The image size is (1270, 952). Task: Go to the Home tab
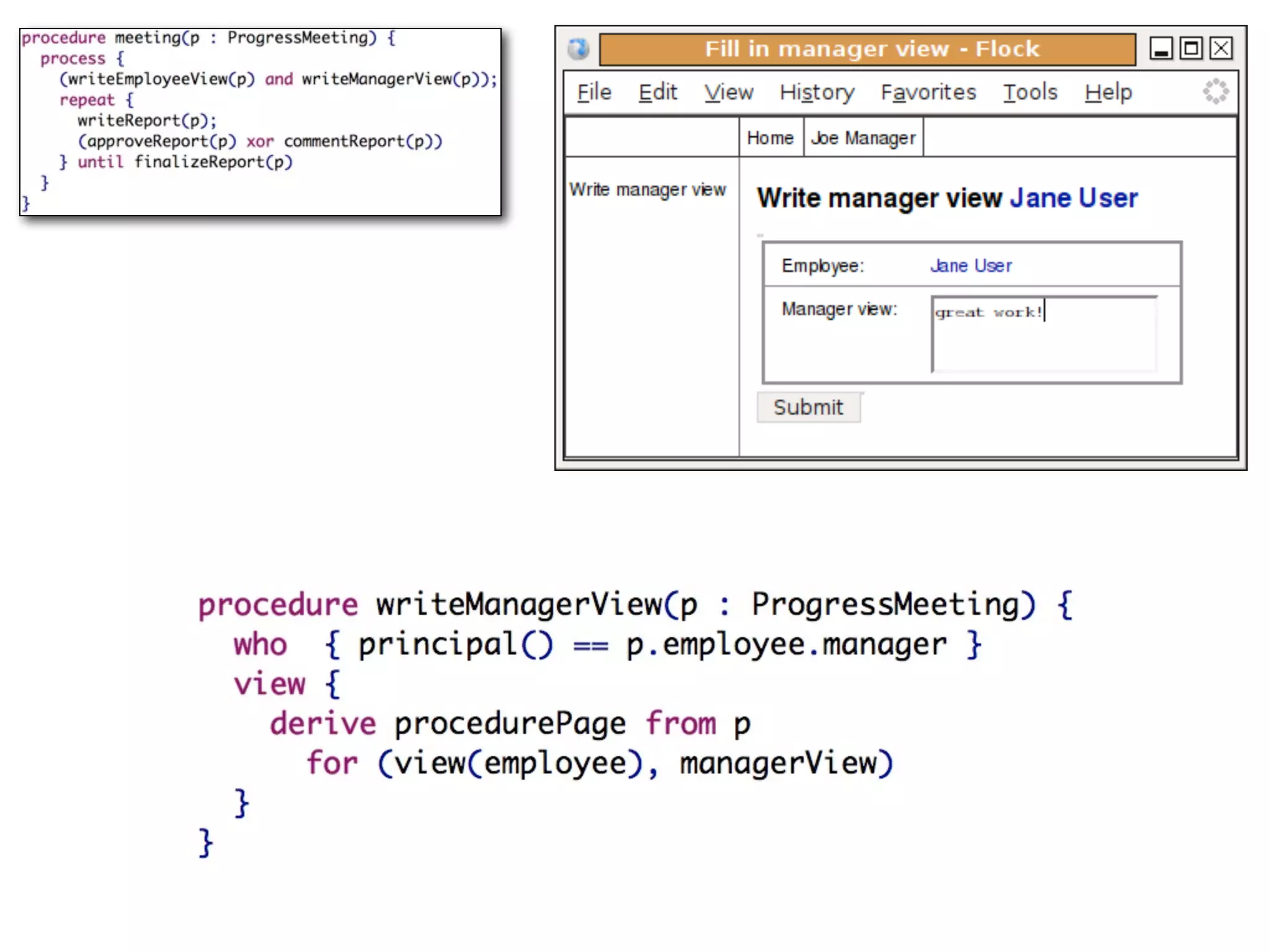pos(770,138)
